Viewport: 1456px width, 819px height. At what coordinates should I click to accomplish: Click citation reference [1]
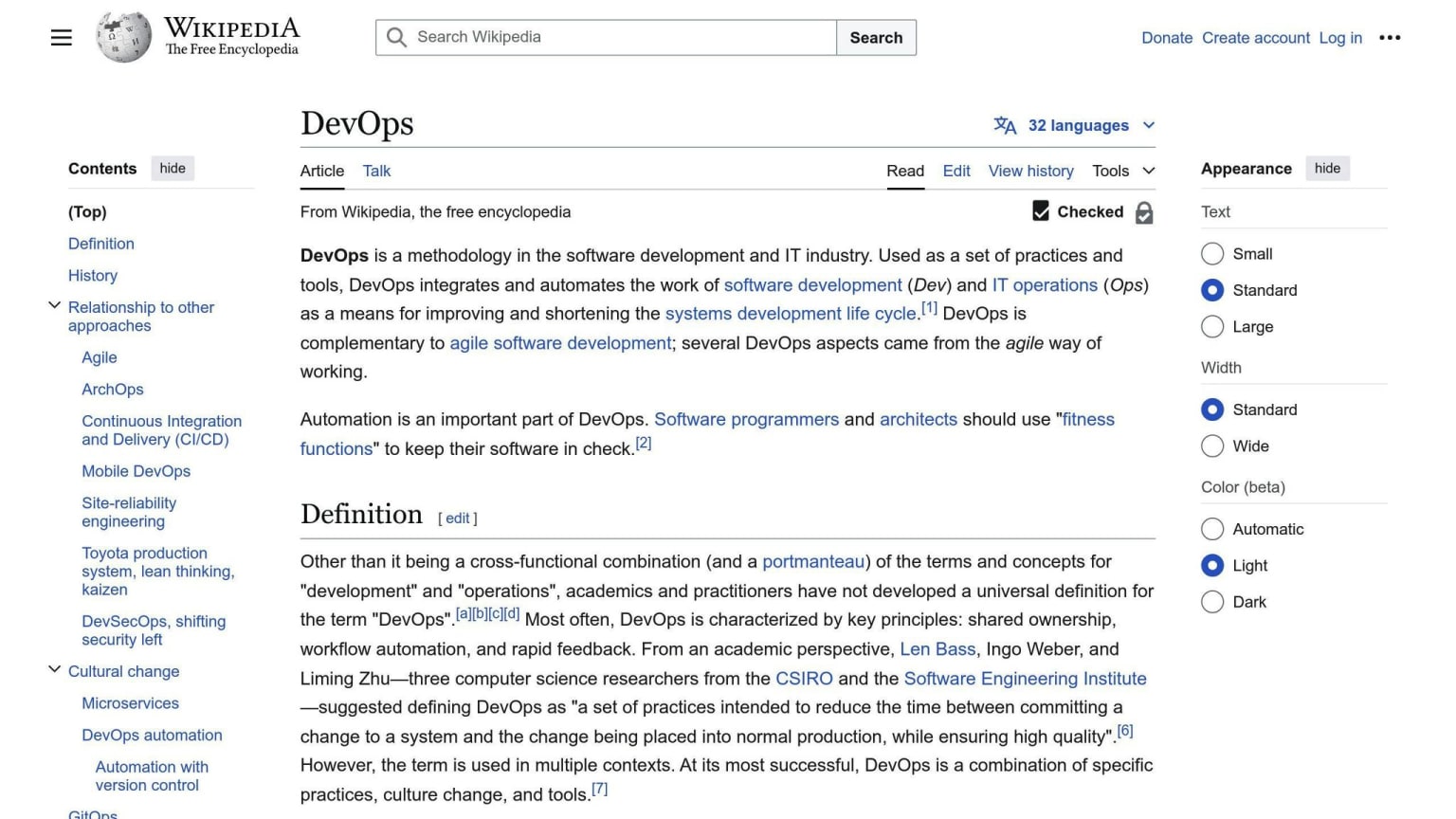[x=929, y=308]
